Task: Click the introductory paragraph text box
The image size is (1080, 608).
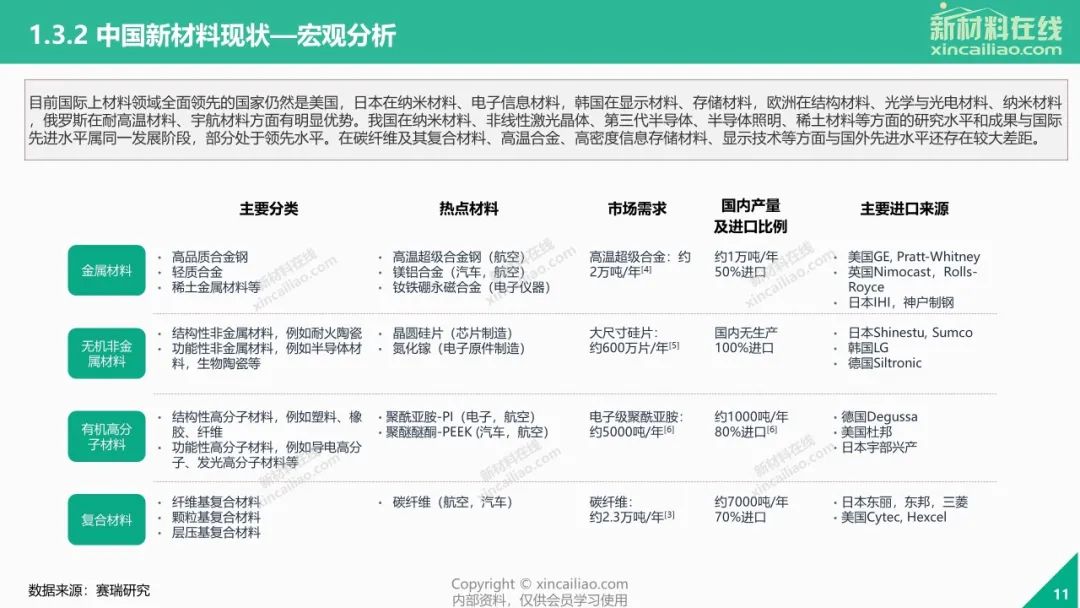Action: pyautogui.click(x=545, y=120)
